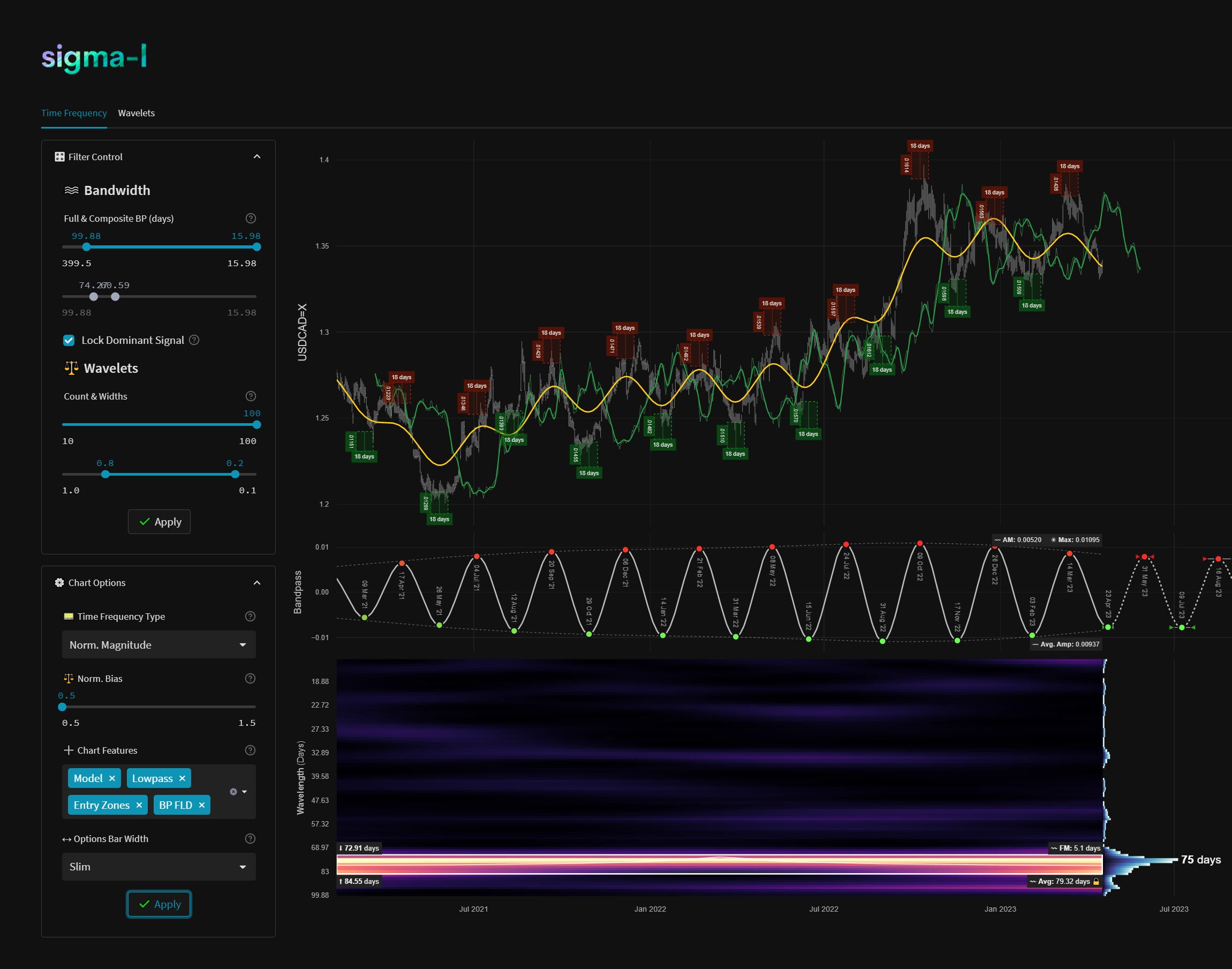
Task: Click the 26 May '21 bandpass trough marker
Action: (x=440, y=625)
